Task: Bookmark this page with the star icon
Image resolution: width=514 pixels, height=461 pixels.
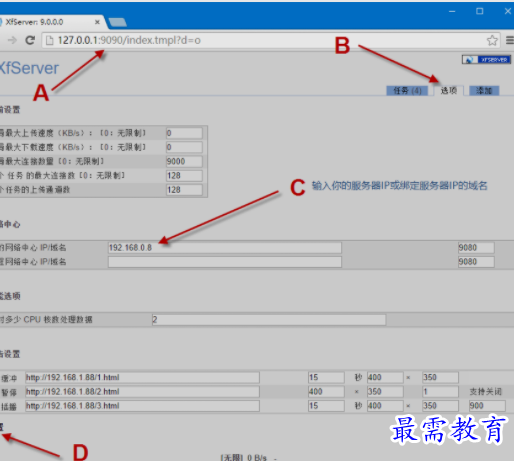Action: [x=492, y=40]
